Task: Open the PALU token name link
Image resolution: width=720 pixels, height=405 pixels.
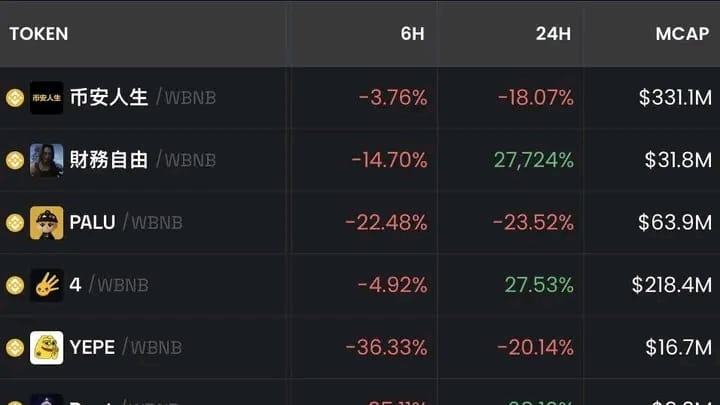Action: click(92, 222)
